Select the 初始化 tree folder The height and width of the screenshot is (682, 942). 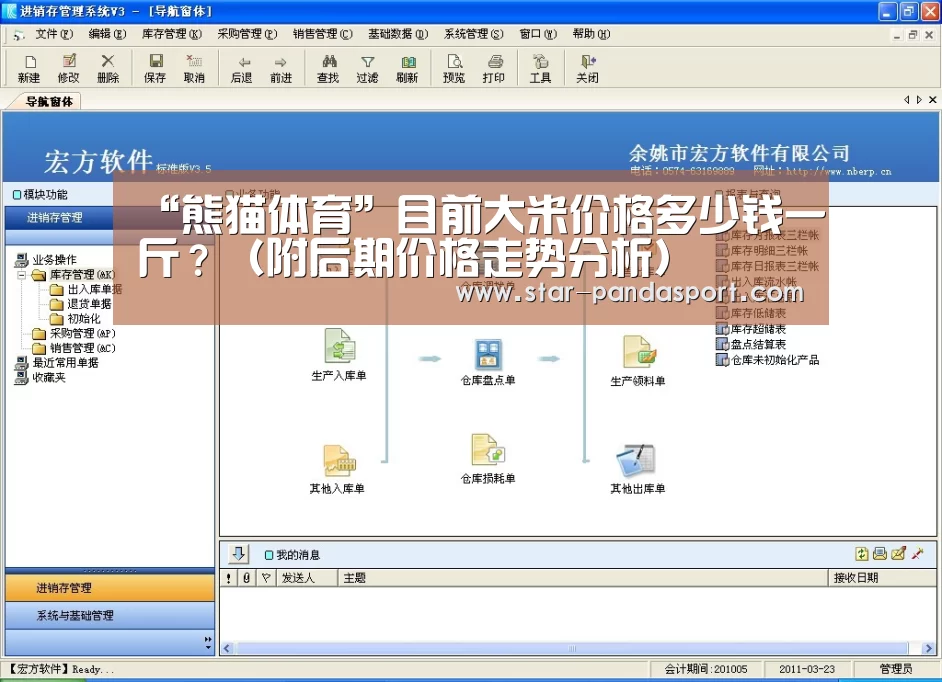75,318
